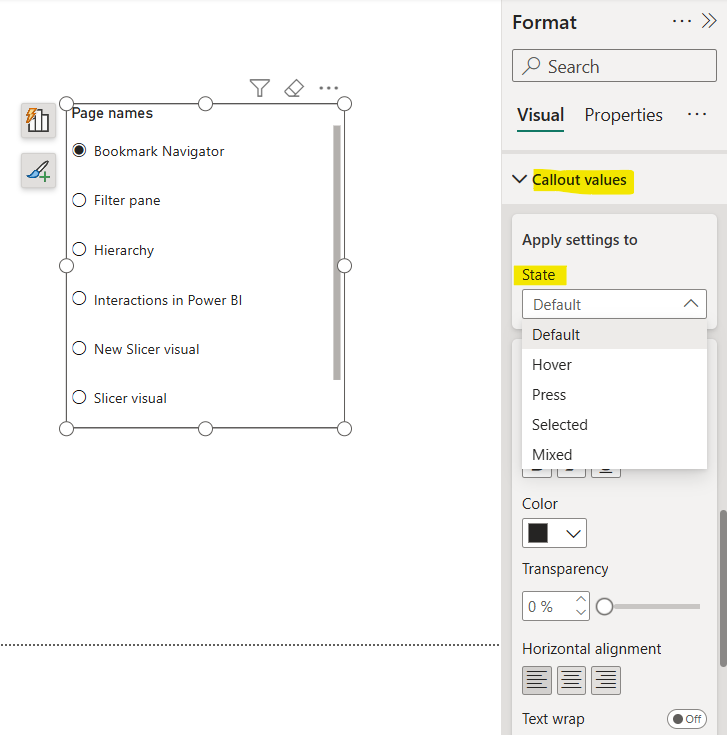Open slicer visual more options ellipsis
727x735 pixels.
329,88
